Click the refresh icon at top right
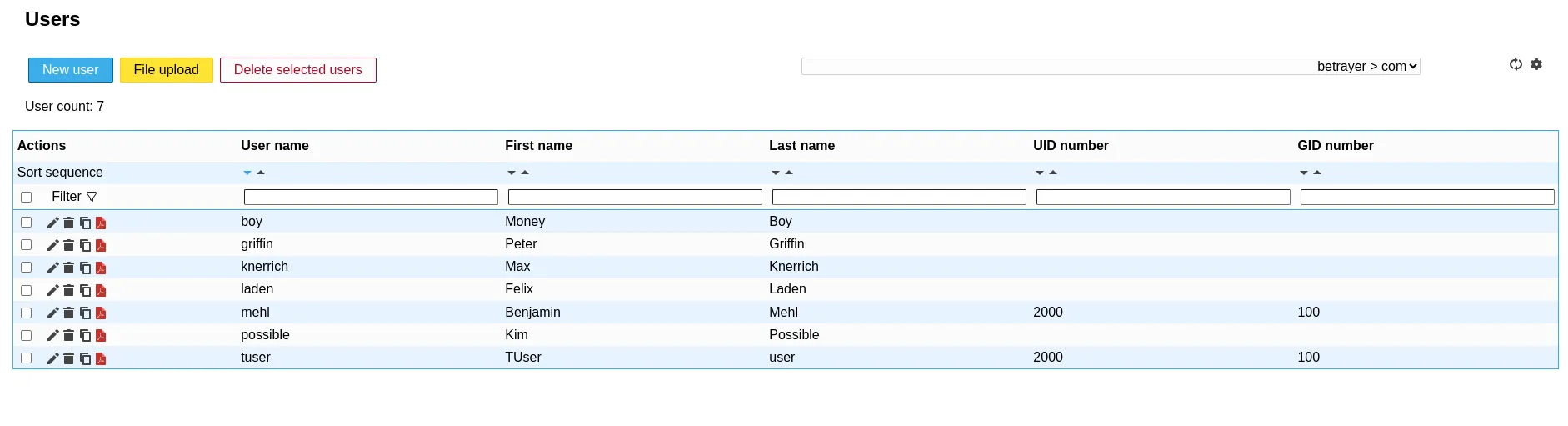The height and width of the screenshot is (426, 1568). pyautogui.click(x=1516, y=64)
